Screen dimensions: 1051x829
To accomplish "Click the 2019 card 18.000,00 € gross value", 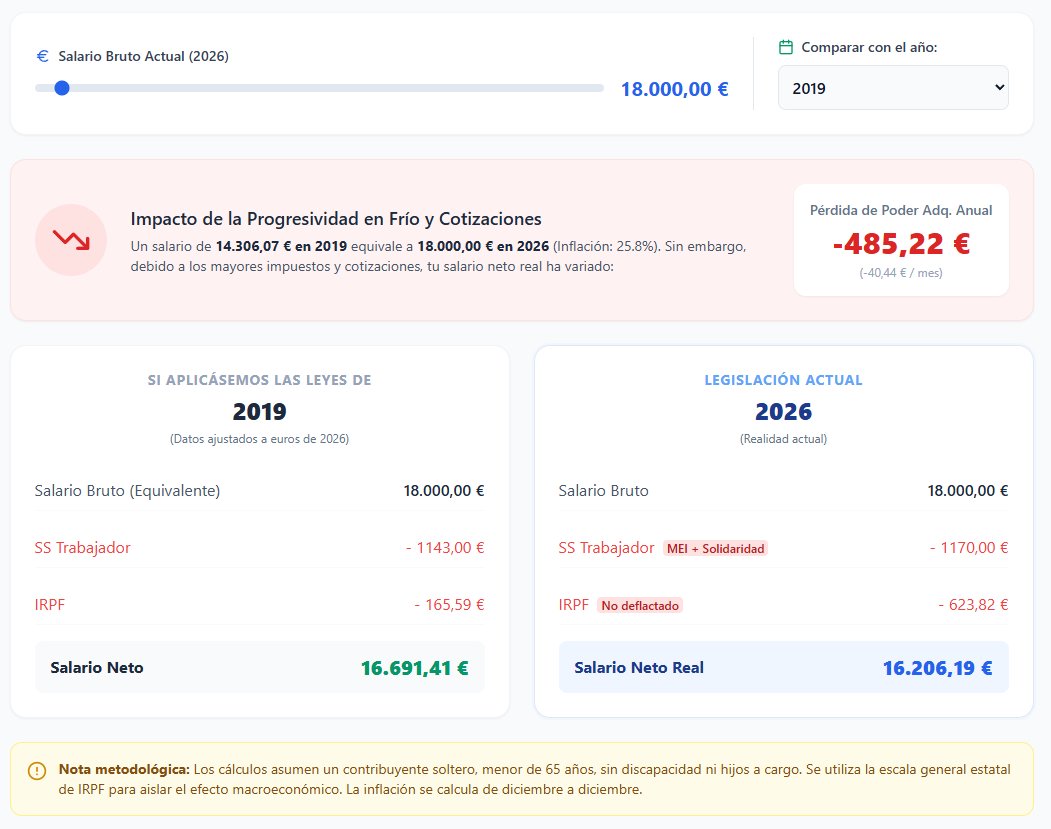I will (x=444, y=491).
